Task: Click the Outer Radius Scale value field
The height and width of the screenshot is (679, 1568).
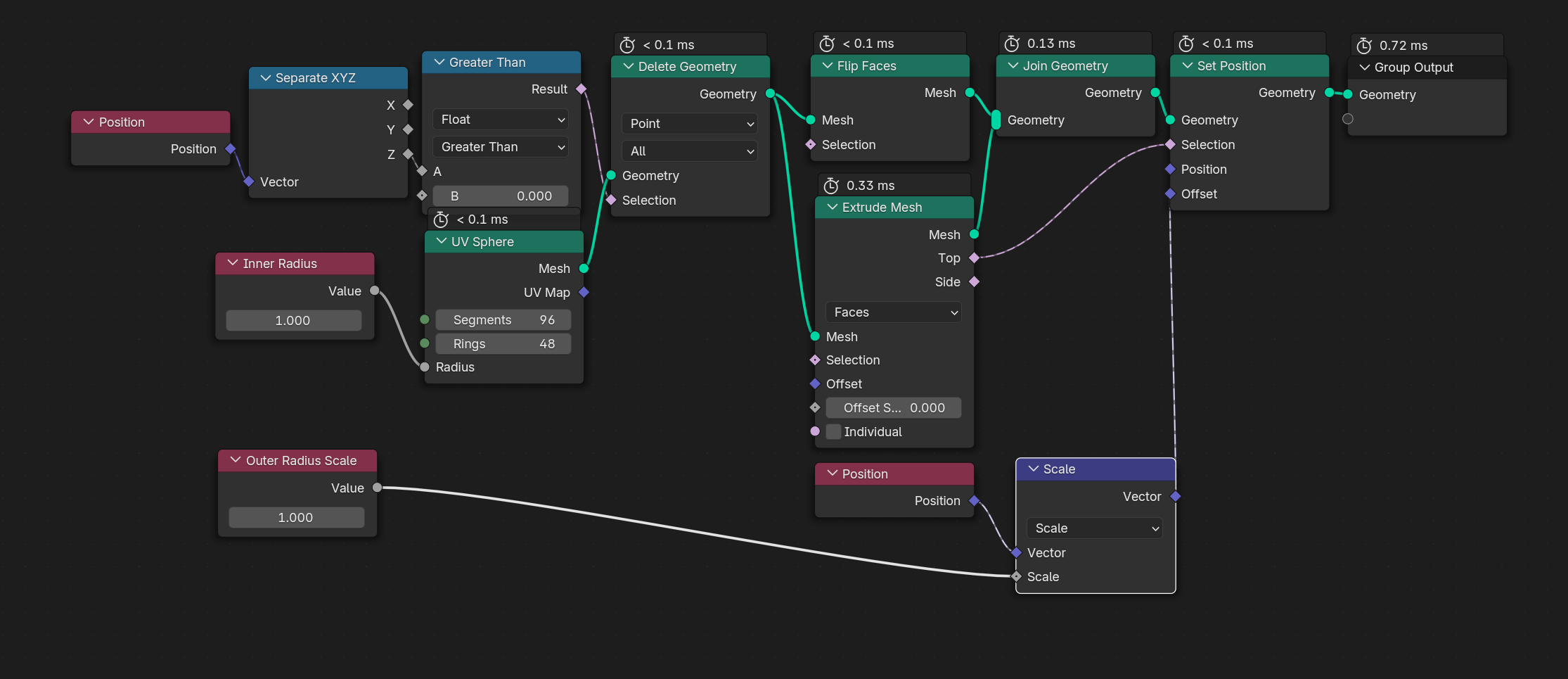Action: [x=297, y=518]
